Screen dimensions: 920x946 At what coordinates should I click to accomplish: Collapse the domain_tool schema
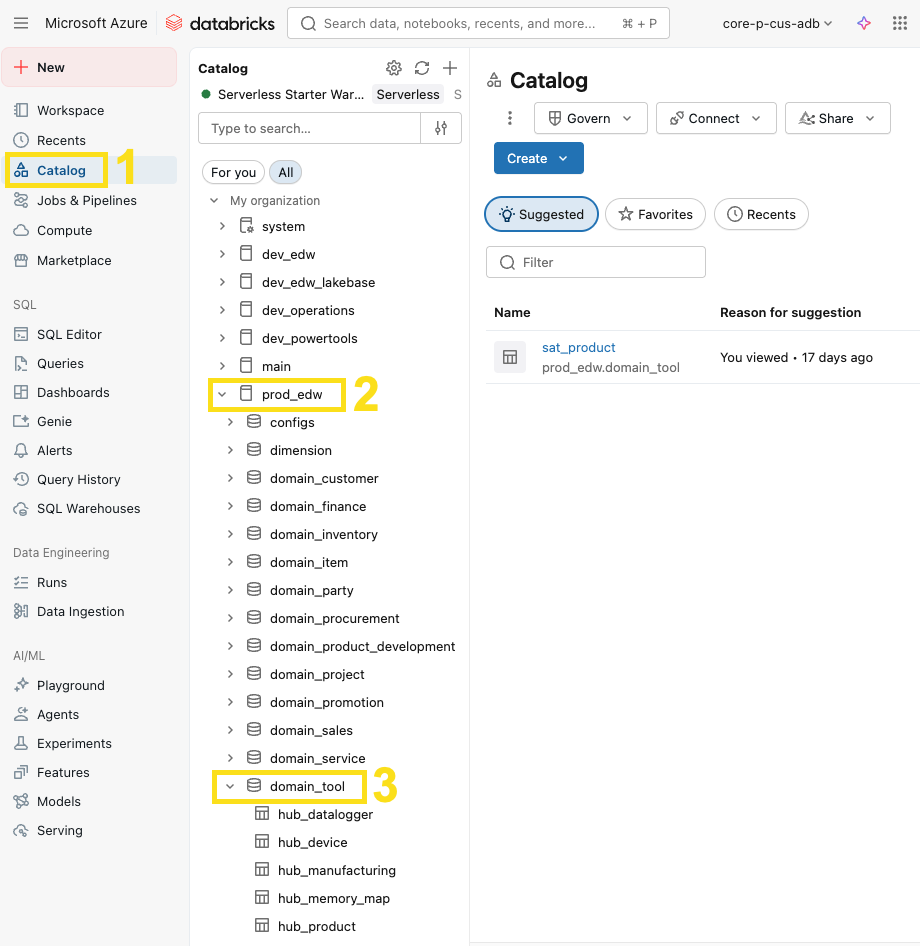coord(230,786)
